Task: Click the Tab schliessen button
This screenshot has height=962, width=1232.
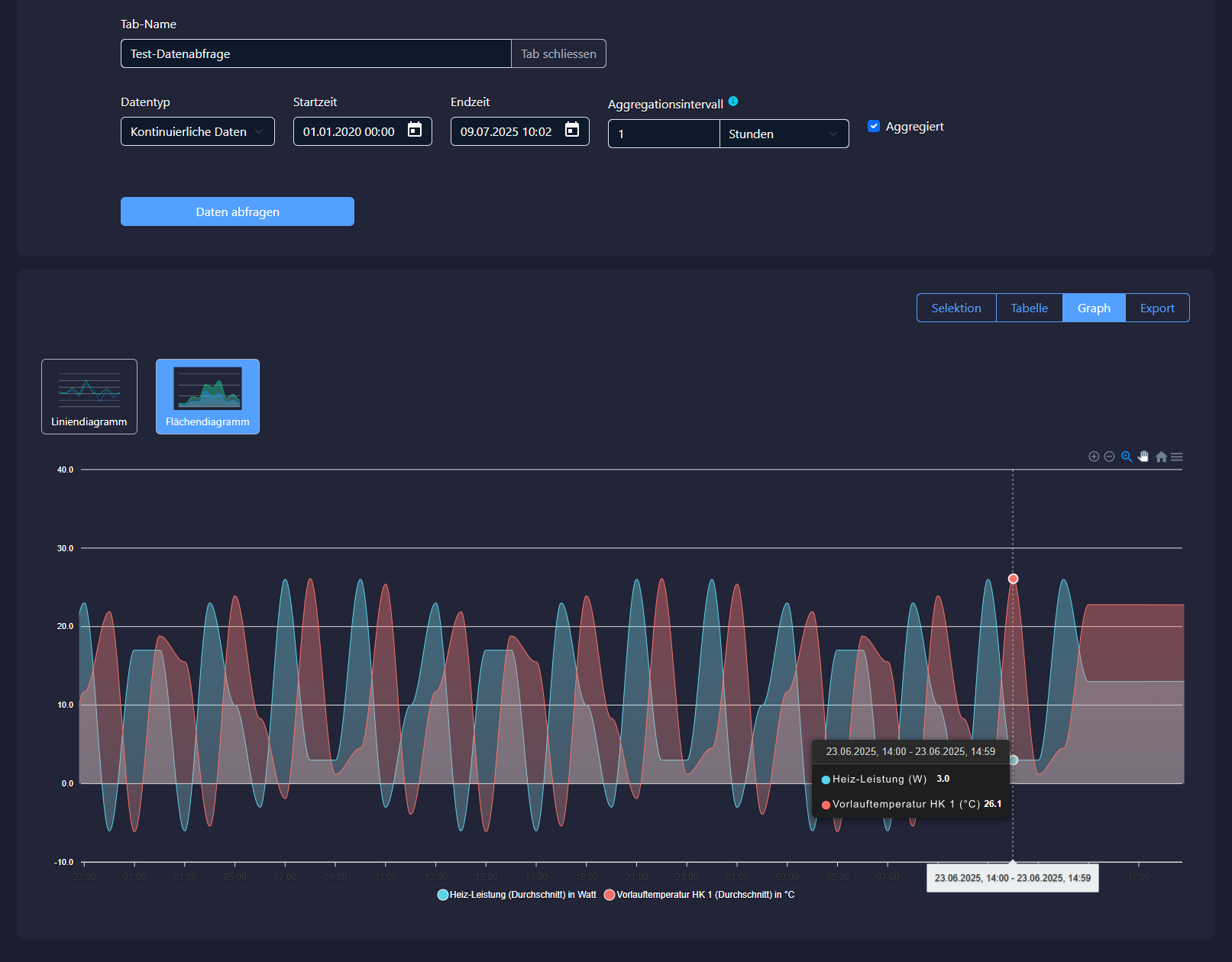Action: pos(558,54)
